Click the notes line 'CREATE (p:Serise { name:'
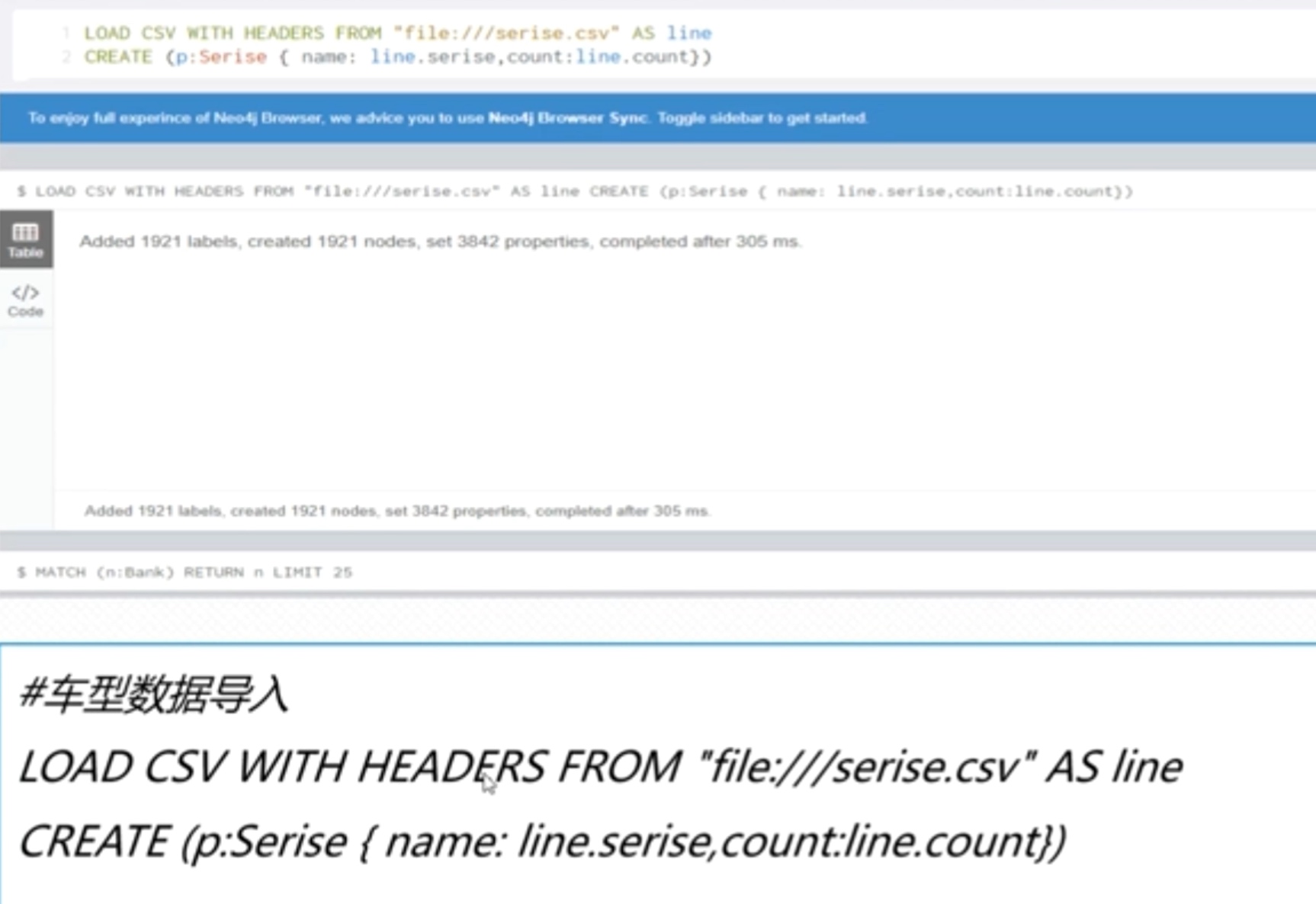 [x=542, y=842]
